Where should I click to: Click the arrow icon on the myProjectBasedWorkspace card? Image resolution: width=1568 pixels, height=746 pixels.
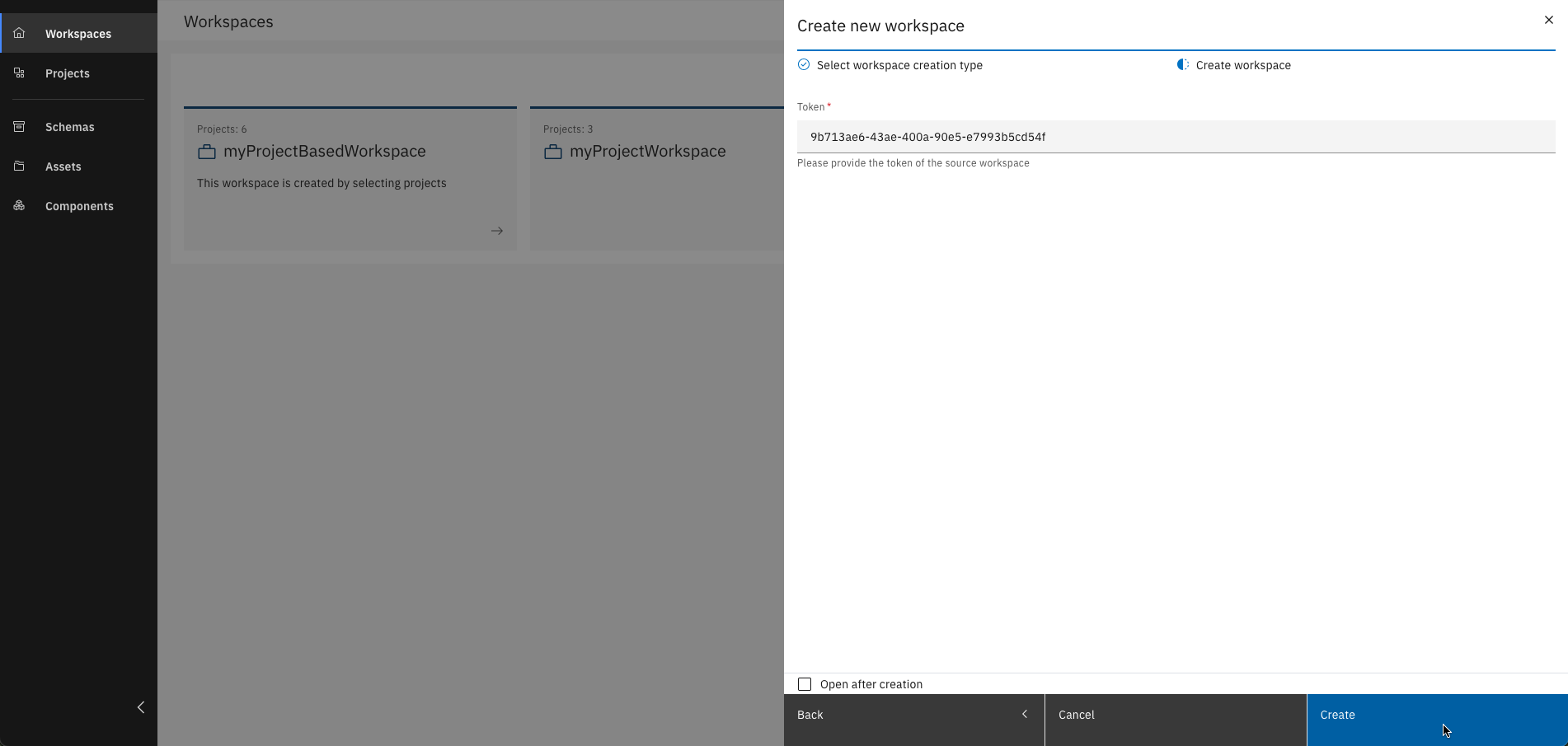tap(496, 231)
